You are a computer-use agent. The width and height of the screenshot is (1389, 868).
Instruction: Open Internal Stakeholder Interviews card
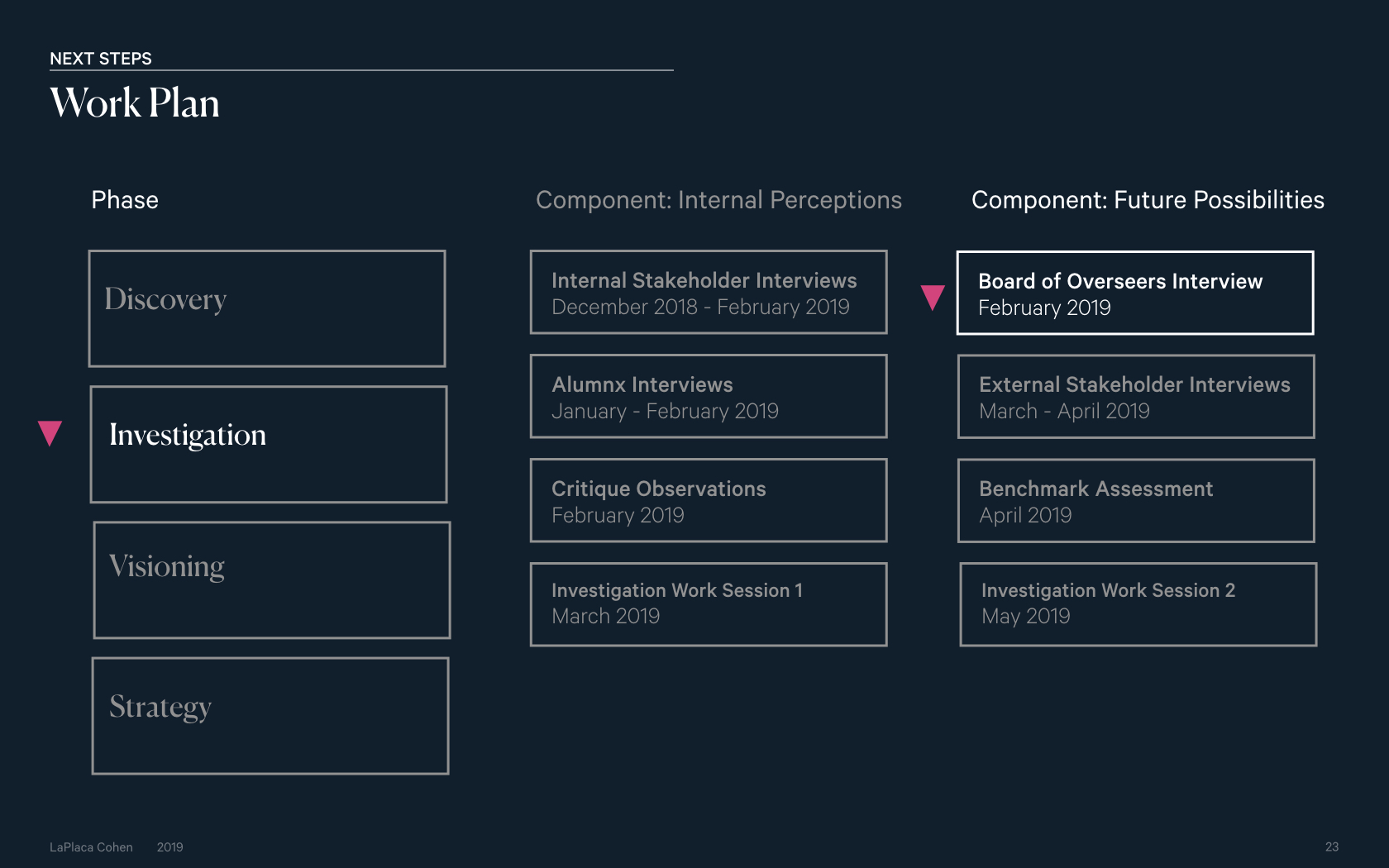(x=709, y=292)
